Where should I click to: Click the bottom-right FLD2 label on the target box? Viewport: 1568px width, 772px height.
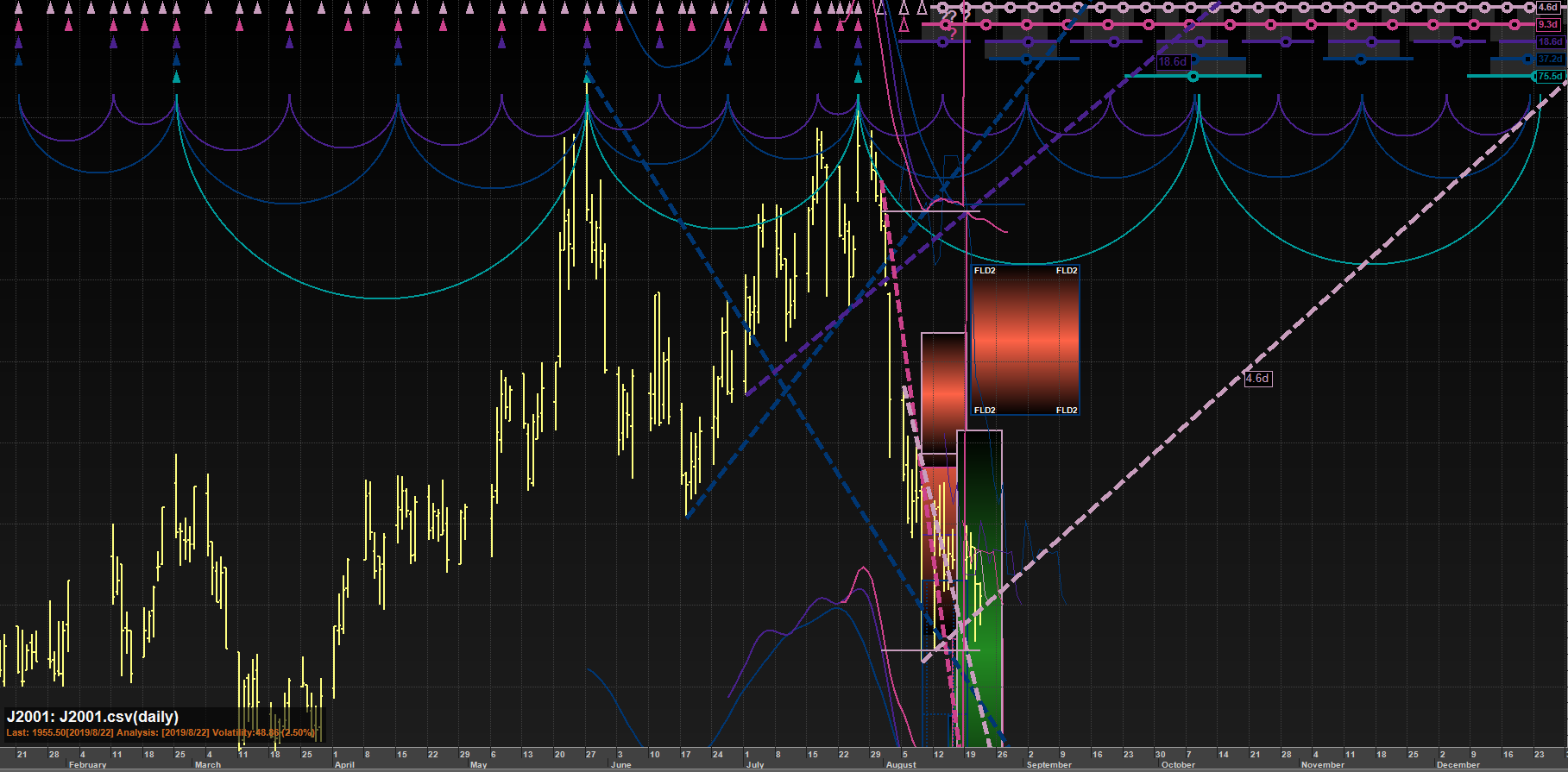coord(1067,411)
